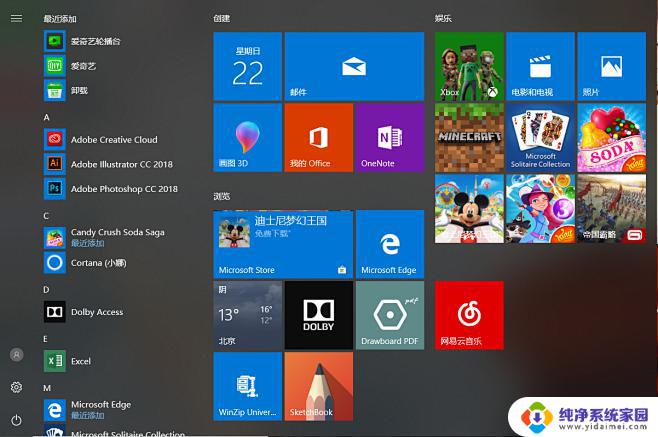The height and width of the screenshot is (437, 658).
Task: Open 我的 Office tile
Action: (319, 138)
